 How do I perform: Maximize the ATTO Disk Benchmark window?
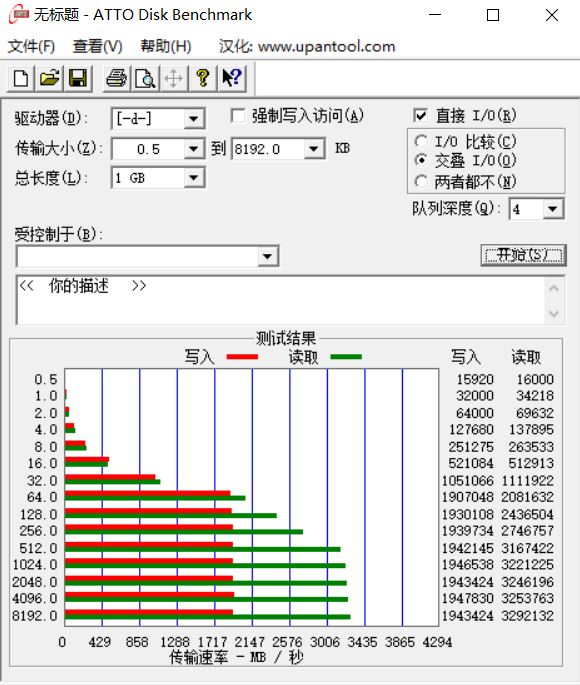tap(493, 15)
